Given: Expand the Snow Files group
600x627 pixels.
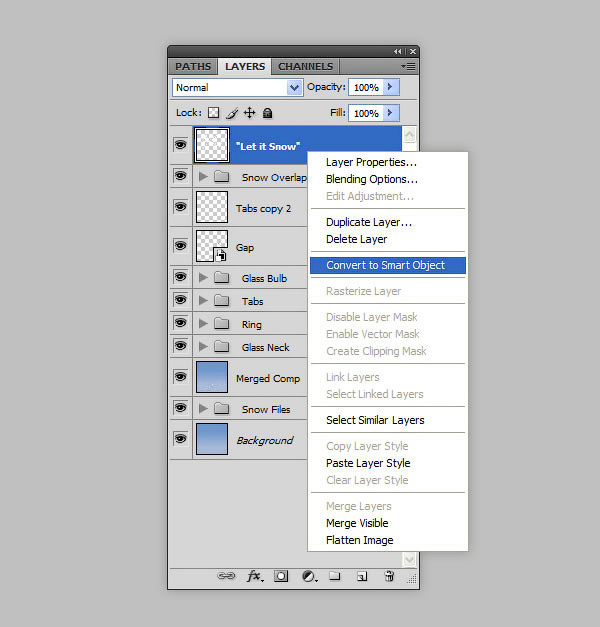Looking at the screenshot, I should [203, 408].
